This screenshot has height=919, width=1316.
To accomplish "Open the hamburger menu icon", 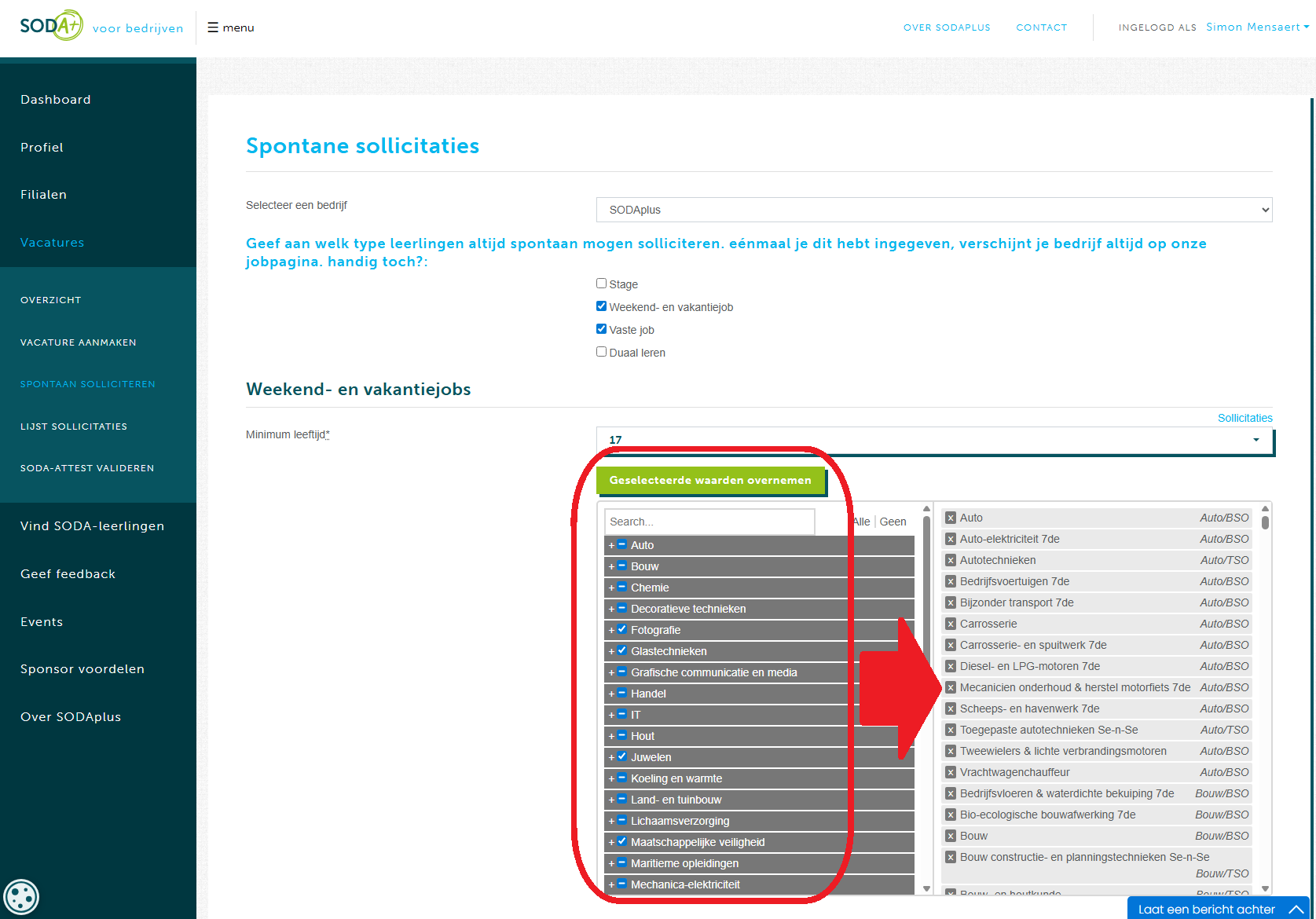I will point(212,27).
